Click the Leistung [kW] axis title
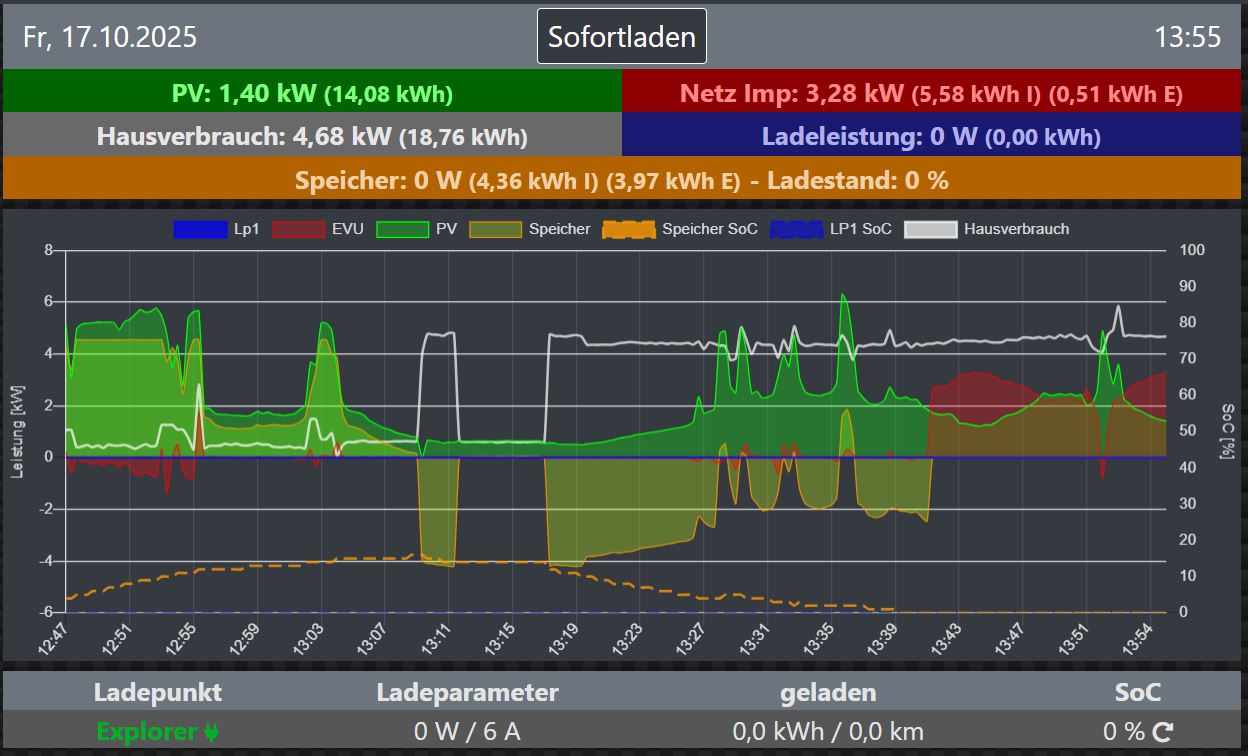 (17, 432)
